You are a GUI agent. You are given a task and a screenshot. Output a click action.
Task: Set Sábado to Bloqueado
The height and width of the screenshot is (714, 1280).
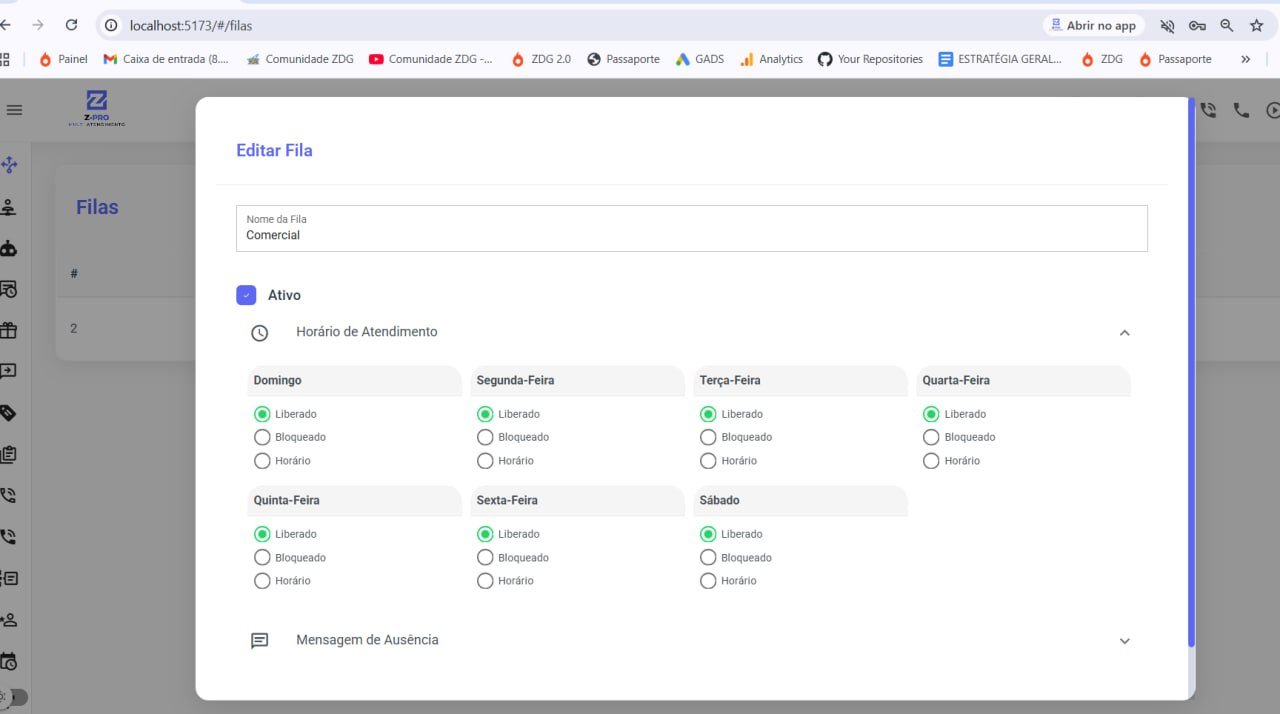(x=708, y=557)
